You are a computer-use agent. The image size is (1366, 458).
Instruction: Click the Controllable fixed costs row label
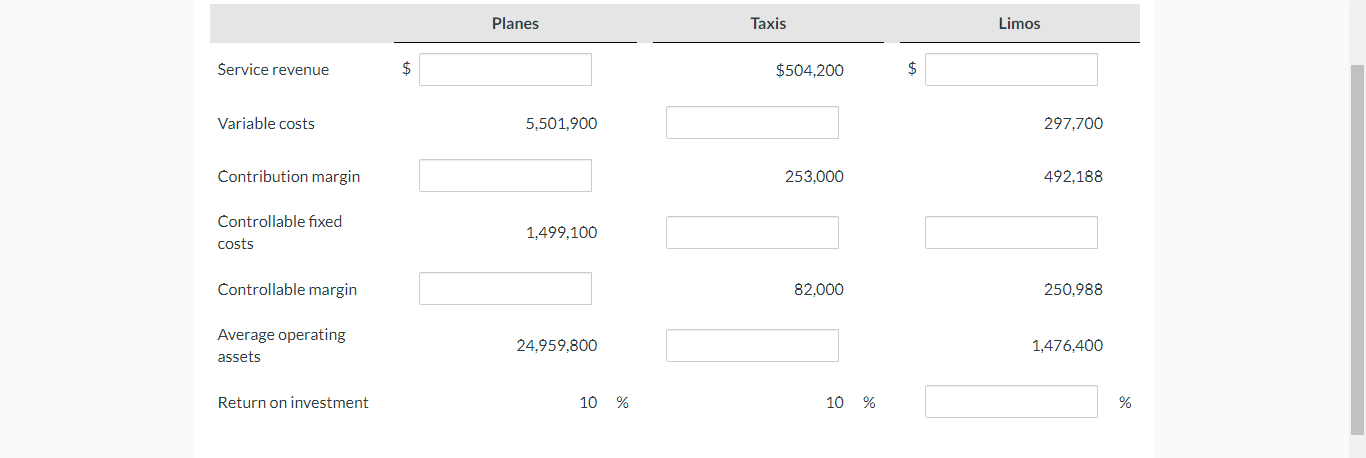coord(280,232)
